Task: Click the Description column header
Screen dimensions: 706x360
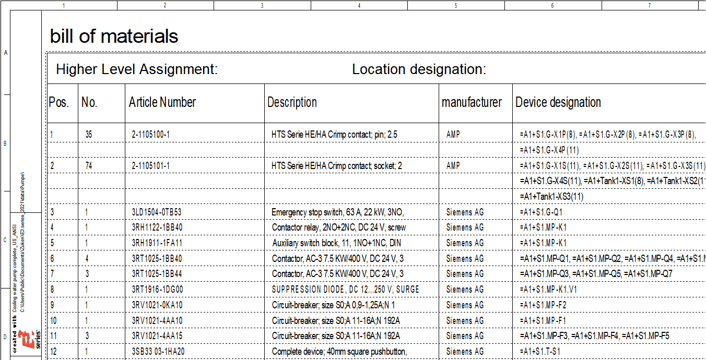Action: (x=292, y=102)
